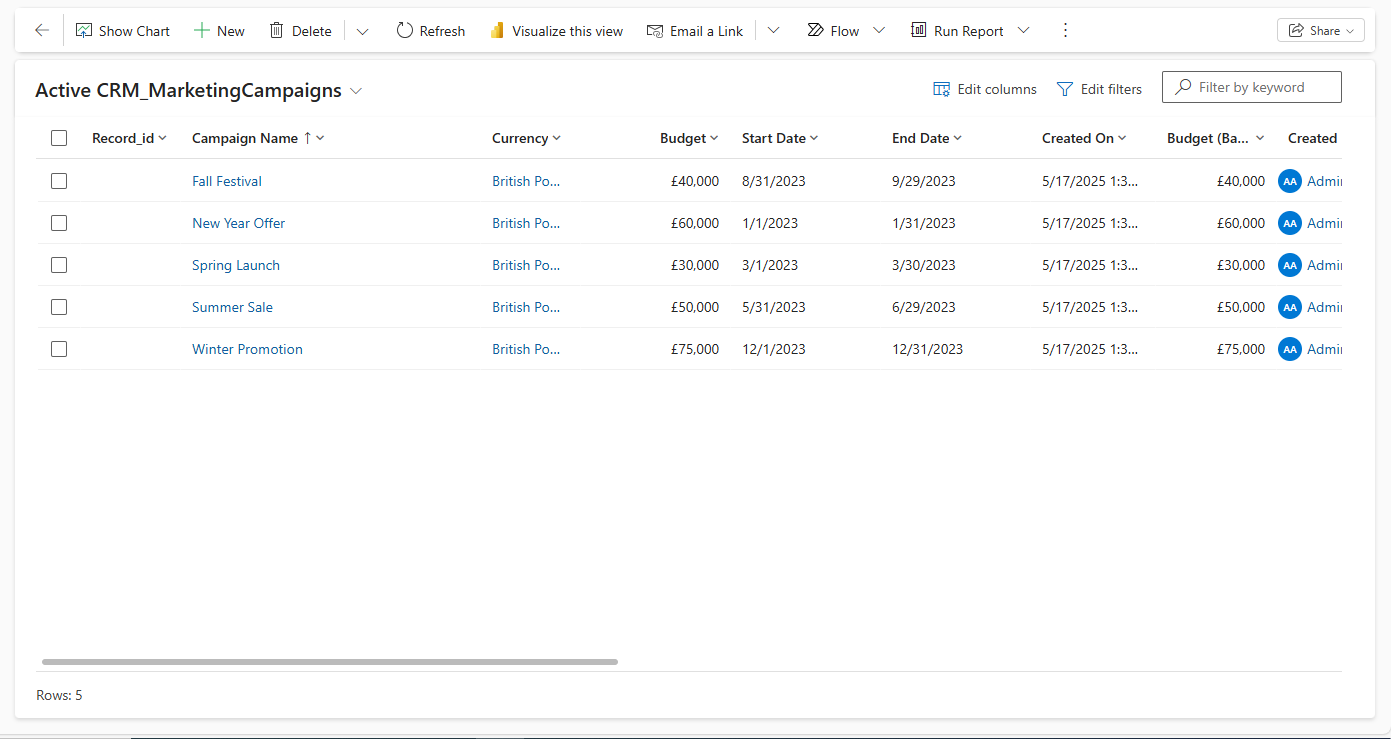Open the Edit columns panel
1391x739 pixels.
click(984, 88)
